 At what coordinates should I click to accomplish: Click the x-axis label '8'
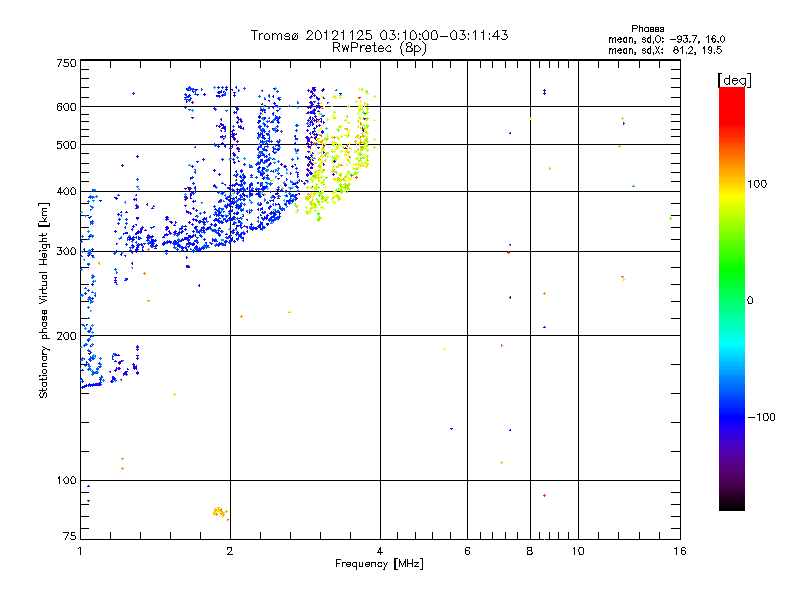tap(530, 551)
